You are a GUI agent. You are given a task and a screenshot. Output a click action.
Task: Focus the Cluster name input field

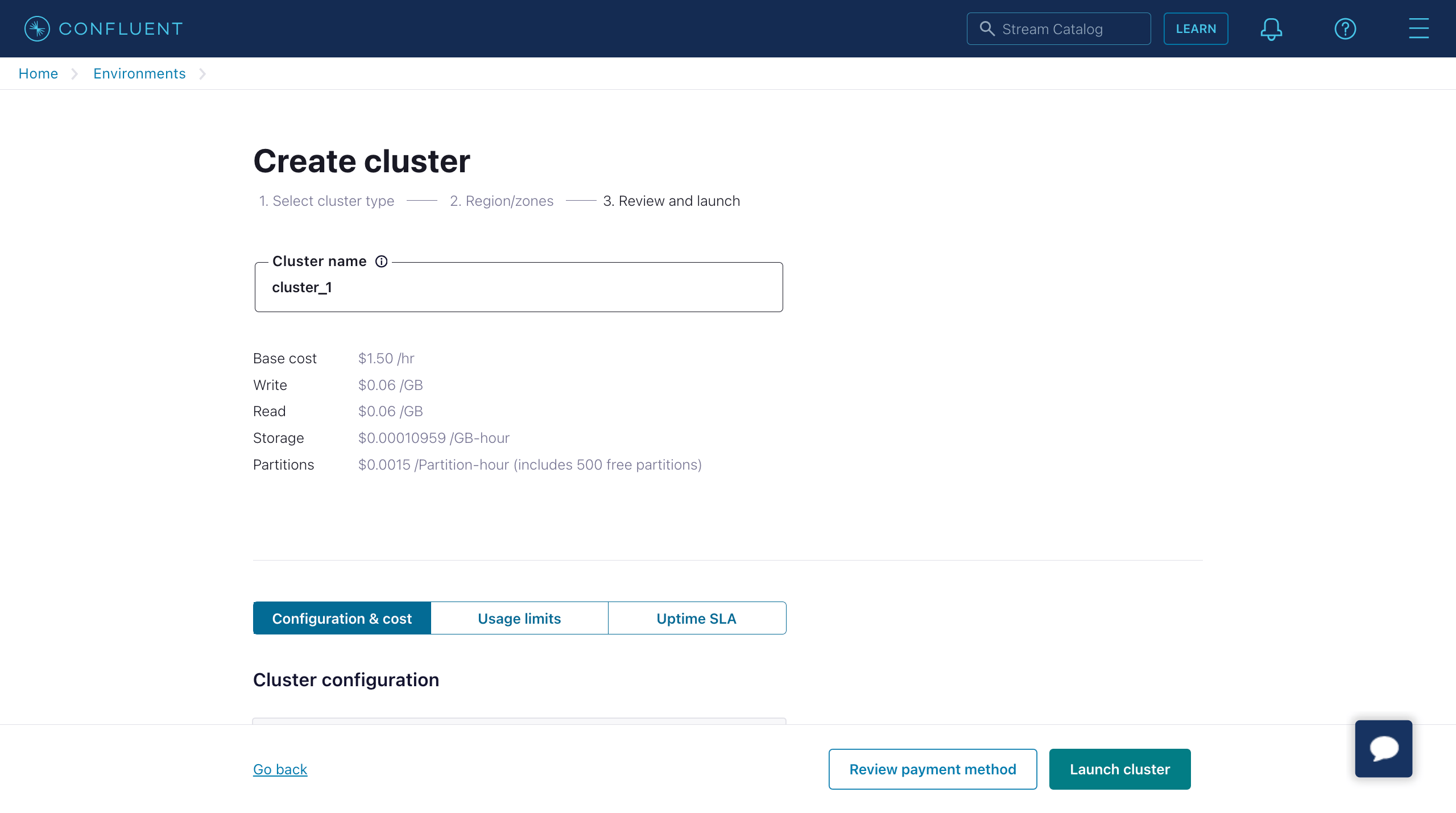(519, 287)
